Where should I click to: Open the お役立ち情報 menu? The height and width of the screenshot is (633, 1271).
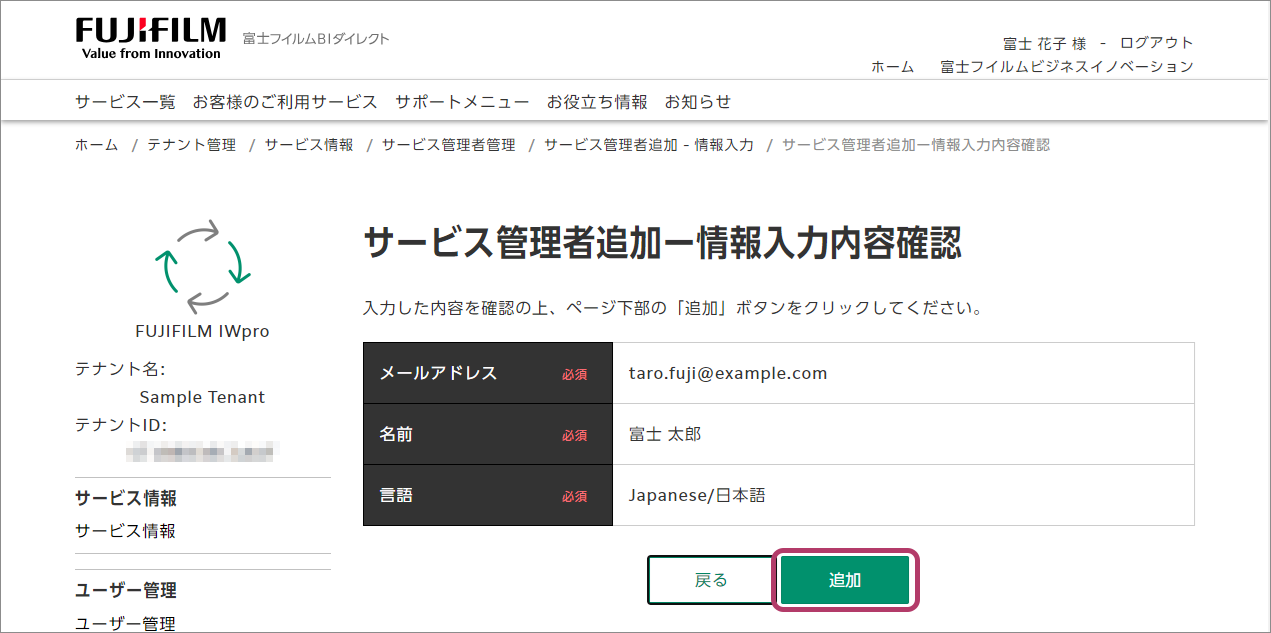tap(597, 102)
